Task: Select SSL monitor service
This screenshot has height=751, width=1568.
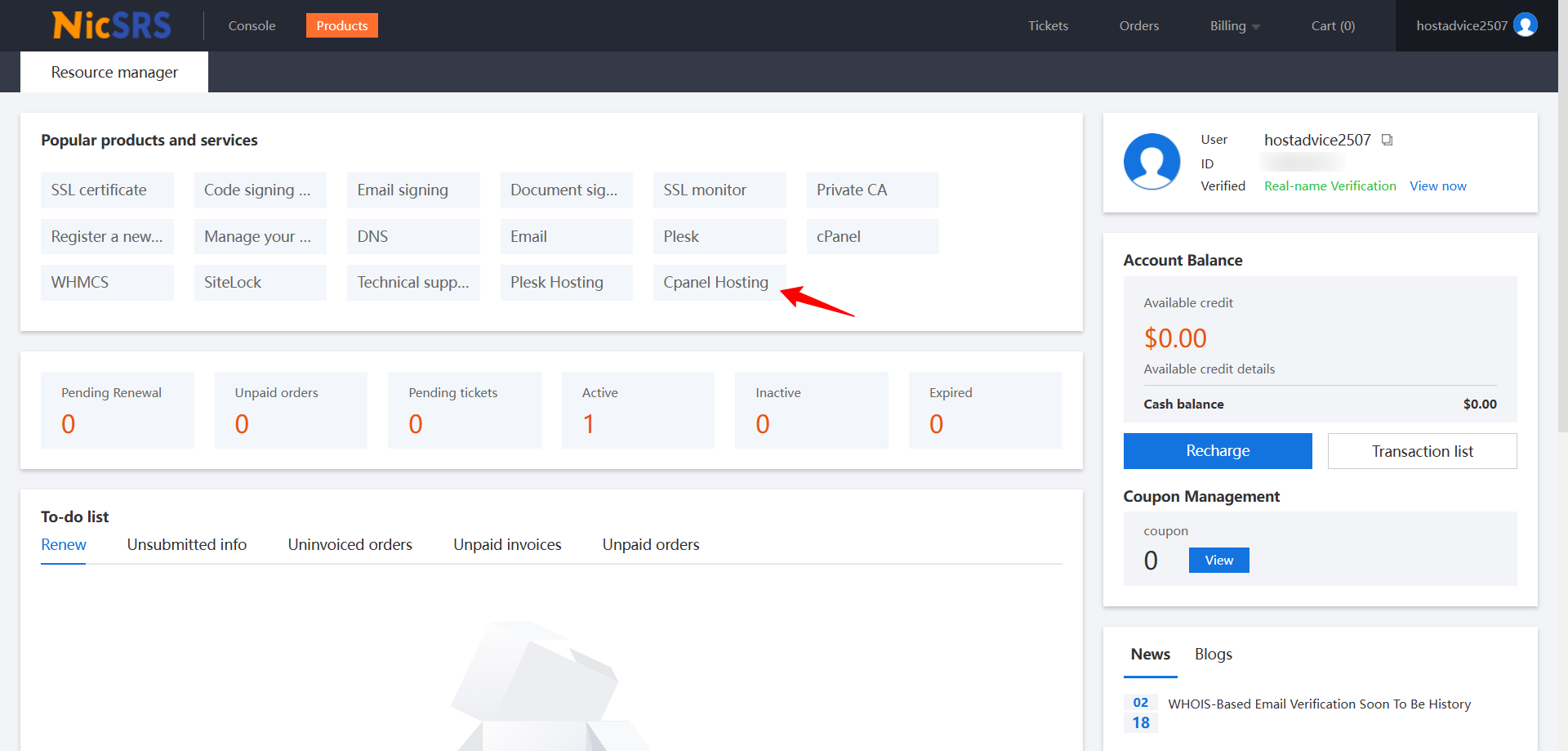Action: [719, 190]
